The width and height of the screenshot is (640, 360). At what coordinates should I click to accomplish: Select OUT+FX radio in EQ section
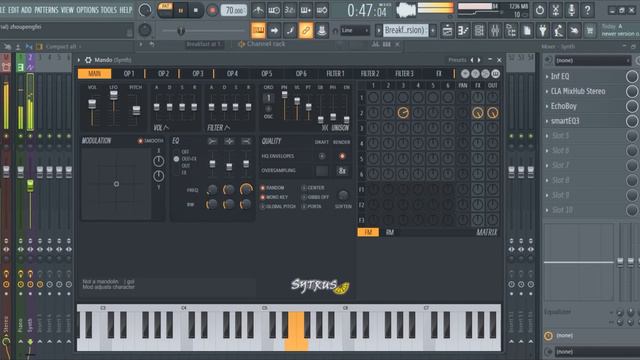pyautogui.click(x=176, y=159)
